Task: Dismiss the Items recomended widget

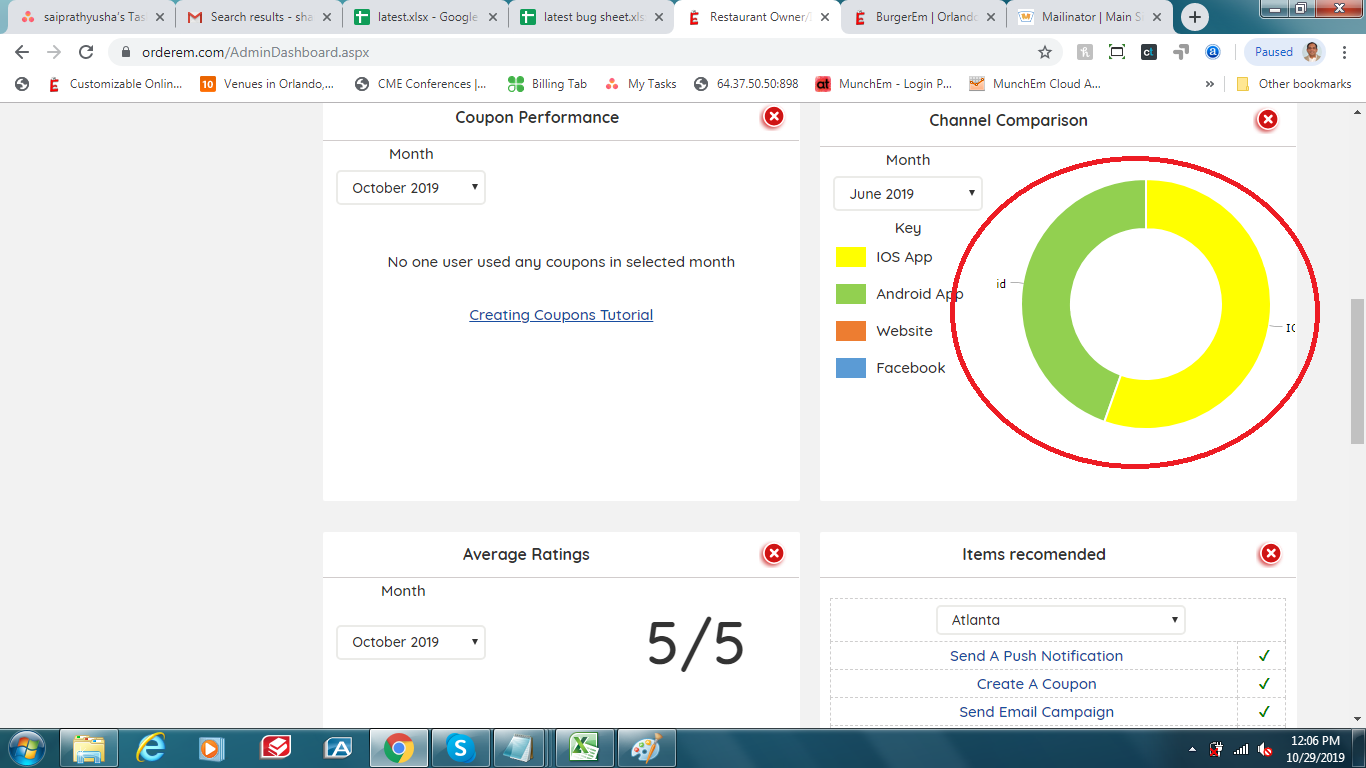Action: click(x=1270, y=554)
